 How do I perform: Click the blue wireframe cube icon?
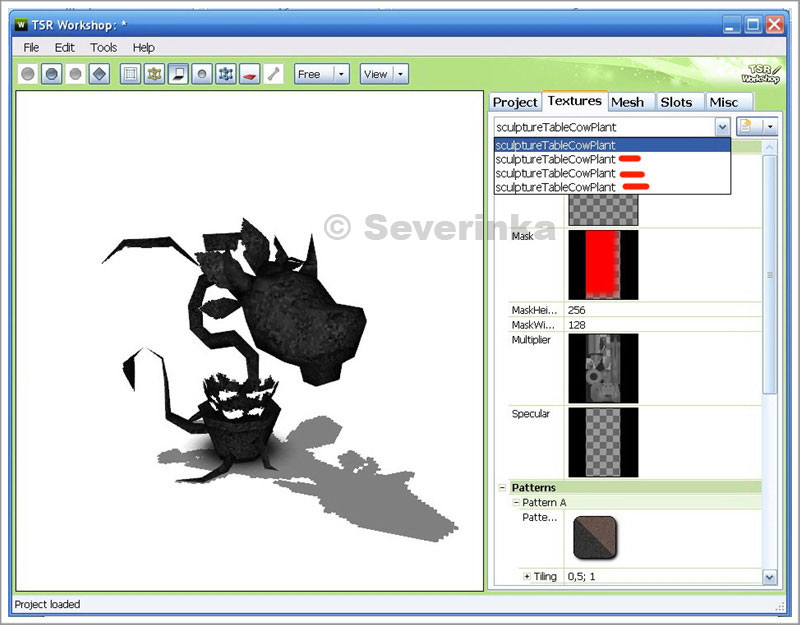pyautogui.click(x=226, y=74)
